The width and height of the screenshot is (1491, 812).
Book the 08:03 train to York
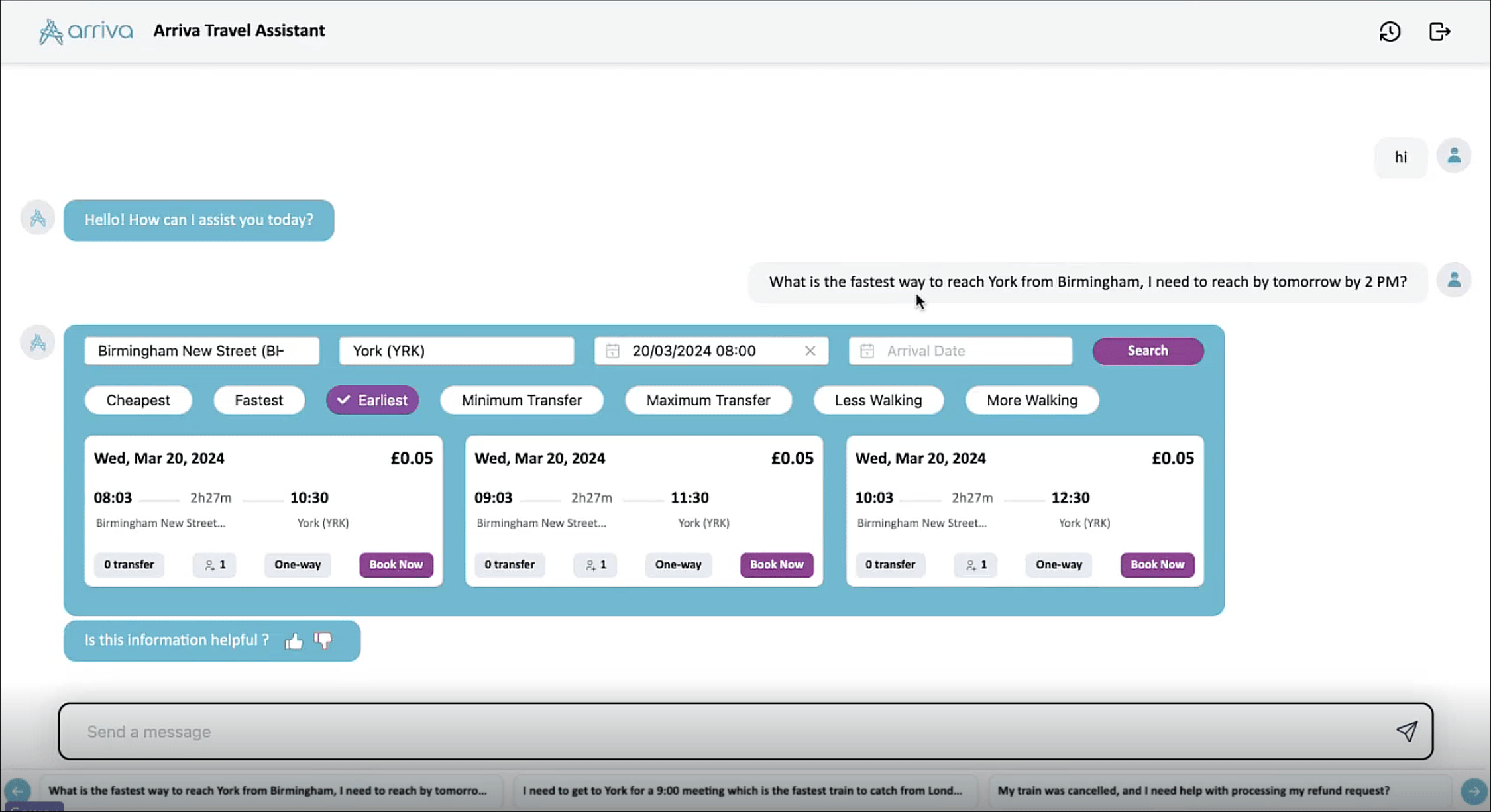[x=396, y=564]
